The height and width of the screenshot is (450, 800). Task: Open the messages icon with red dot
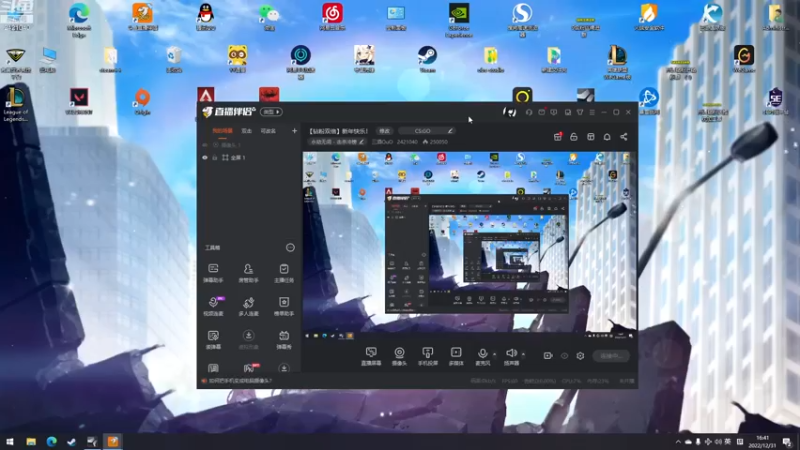point(542,112)
